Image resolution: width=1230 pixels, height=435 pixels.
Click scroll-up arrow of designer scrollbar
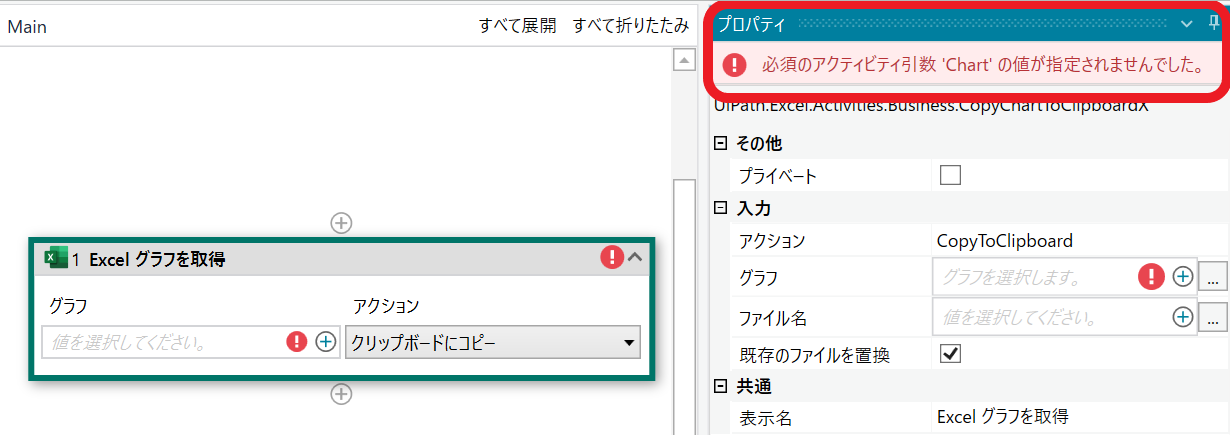coord(685,62)
